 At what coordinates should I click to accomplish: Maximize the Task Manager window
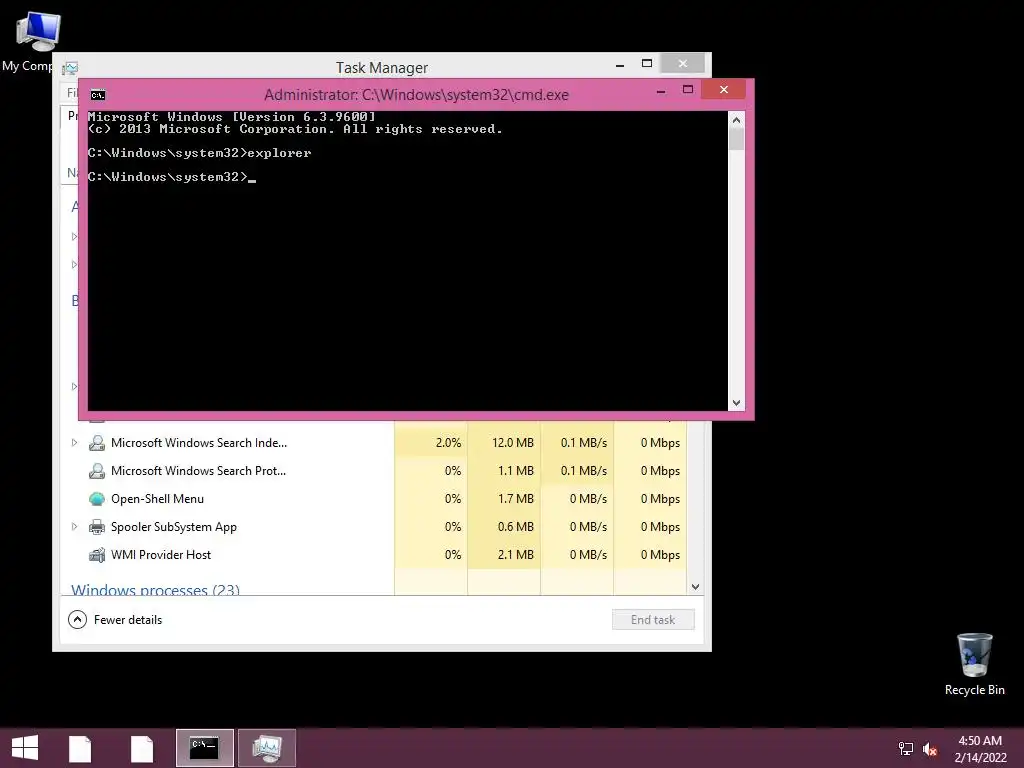pyautogui.click(x=647, y=64)
